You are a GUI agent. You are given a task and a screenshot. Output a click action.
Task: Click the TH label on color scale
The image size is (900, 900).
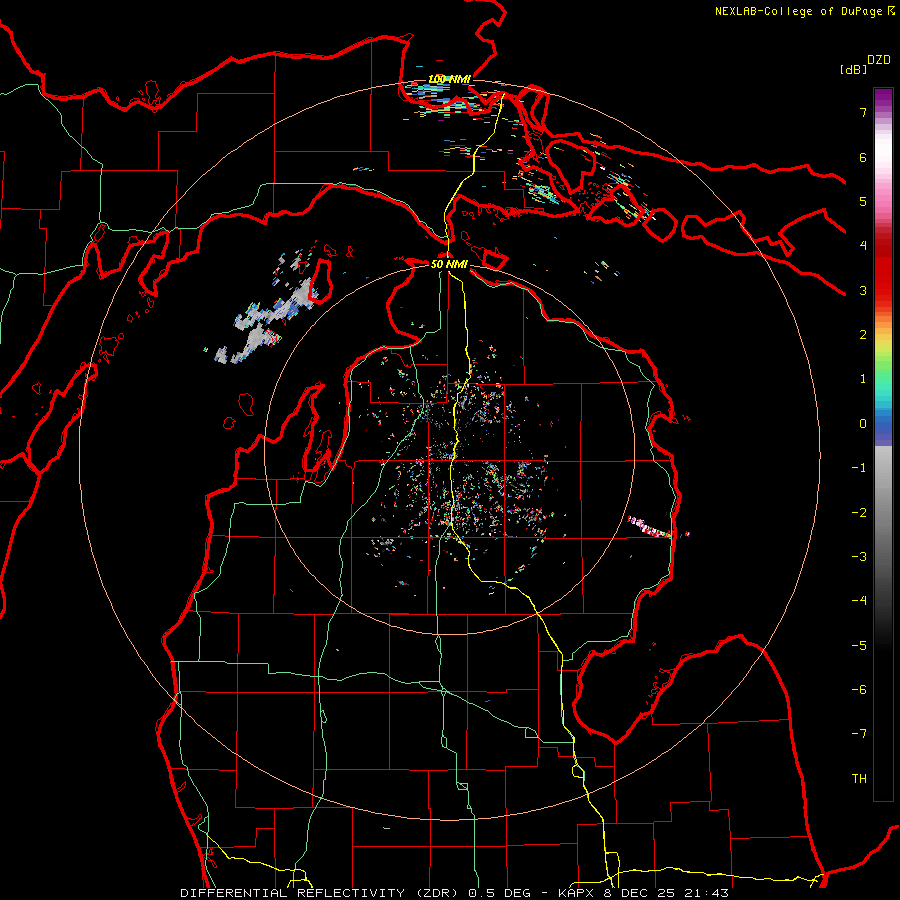(x=859, y=779)
